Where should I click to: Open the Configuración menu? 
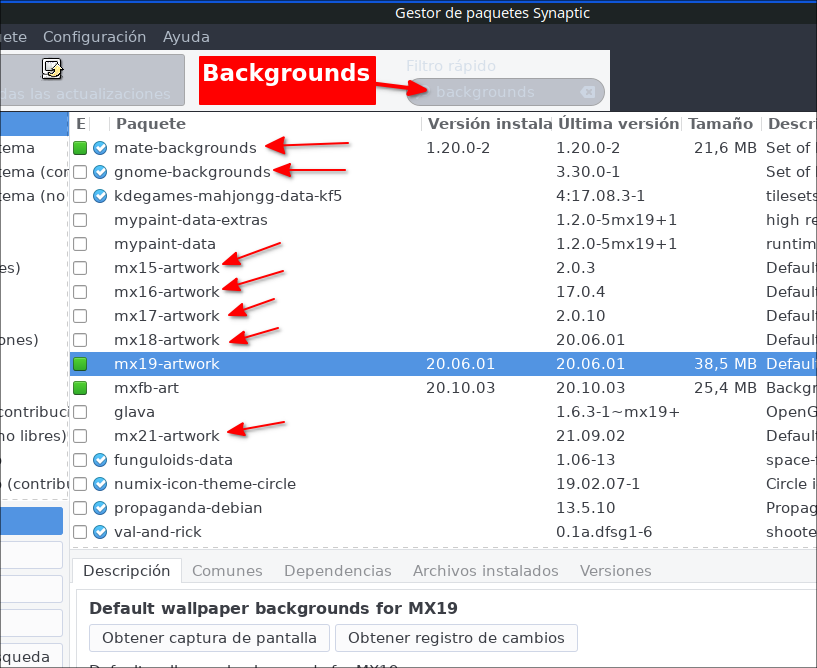click(x=94, y=37)
